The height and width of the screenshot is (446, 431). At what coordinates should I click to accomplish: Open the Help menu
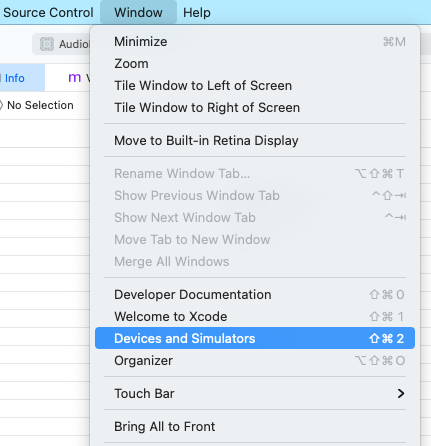point(197,12)
